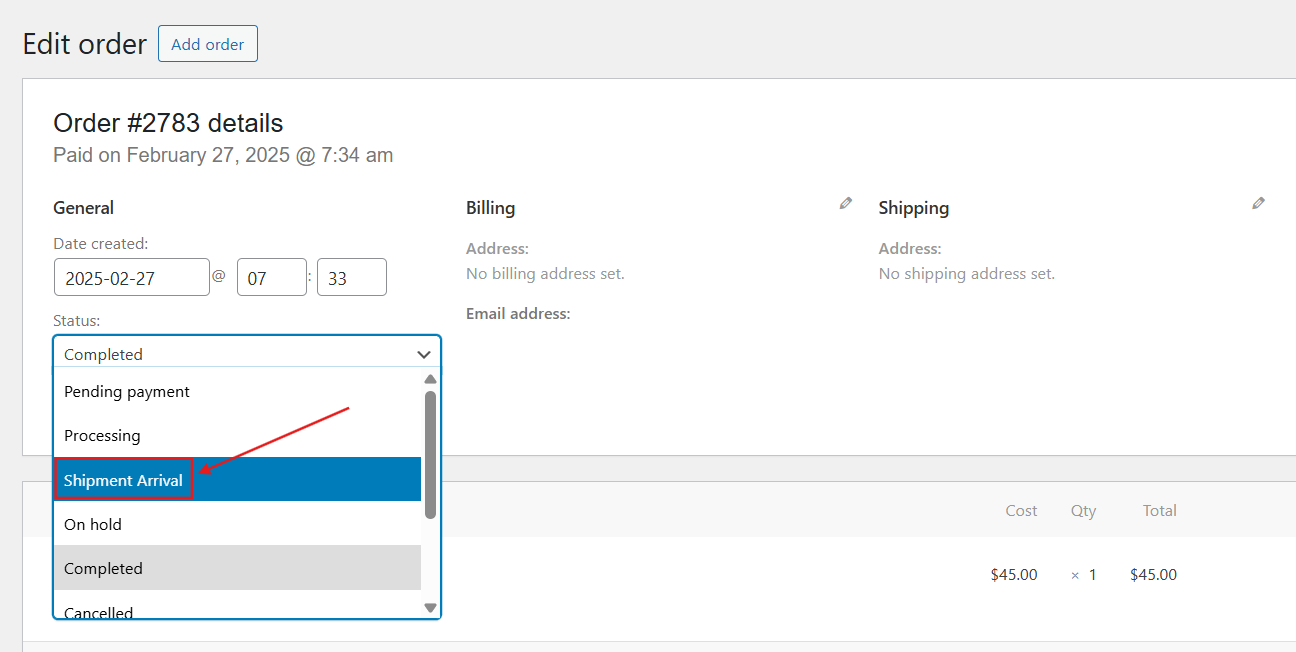Click the Qty column header

point(1083,510)
